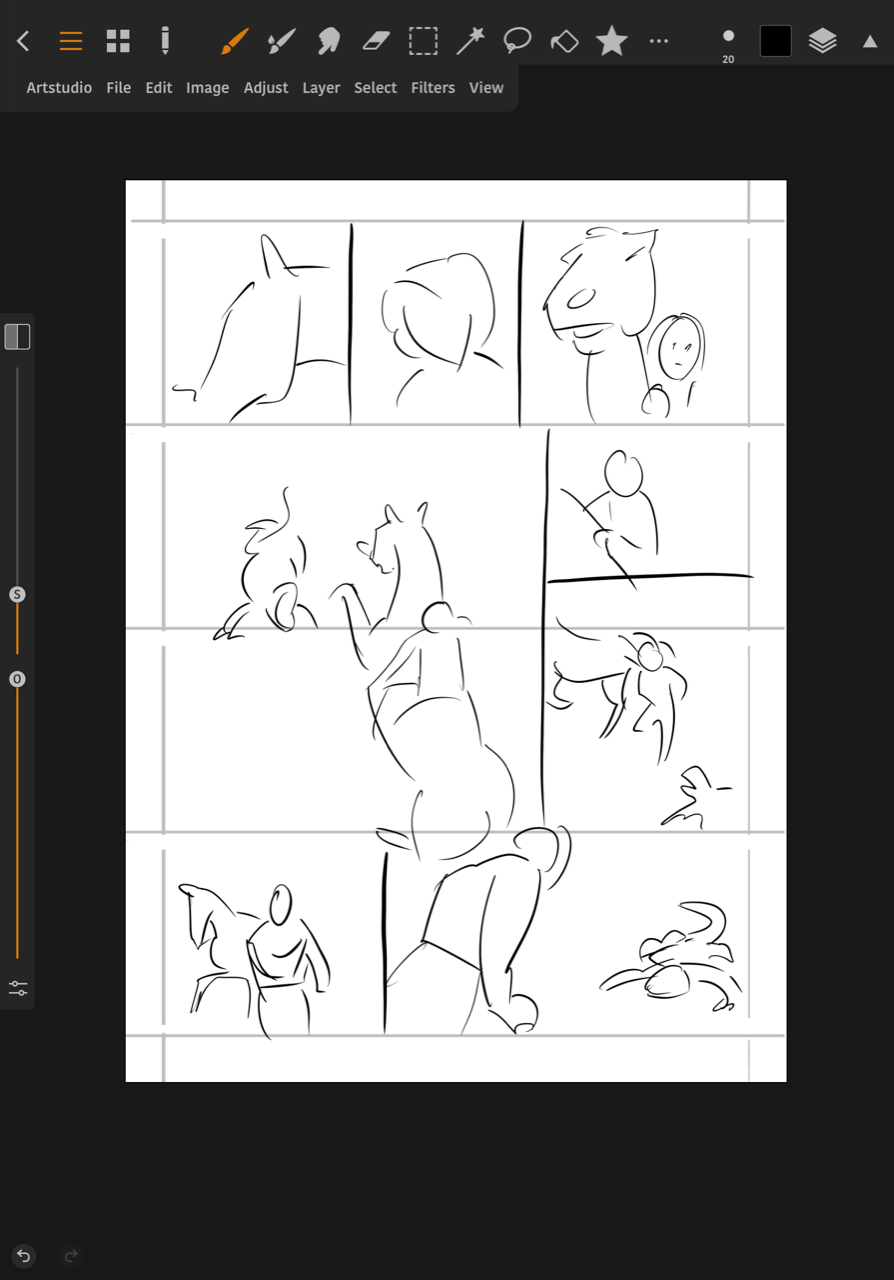894x1280 pixels.
Task: Select the Eraser tool
Action: coord(375,41)
